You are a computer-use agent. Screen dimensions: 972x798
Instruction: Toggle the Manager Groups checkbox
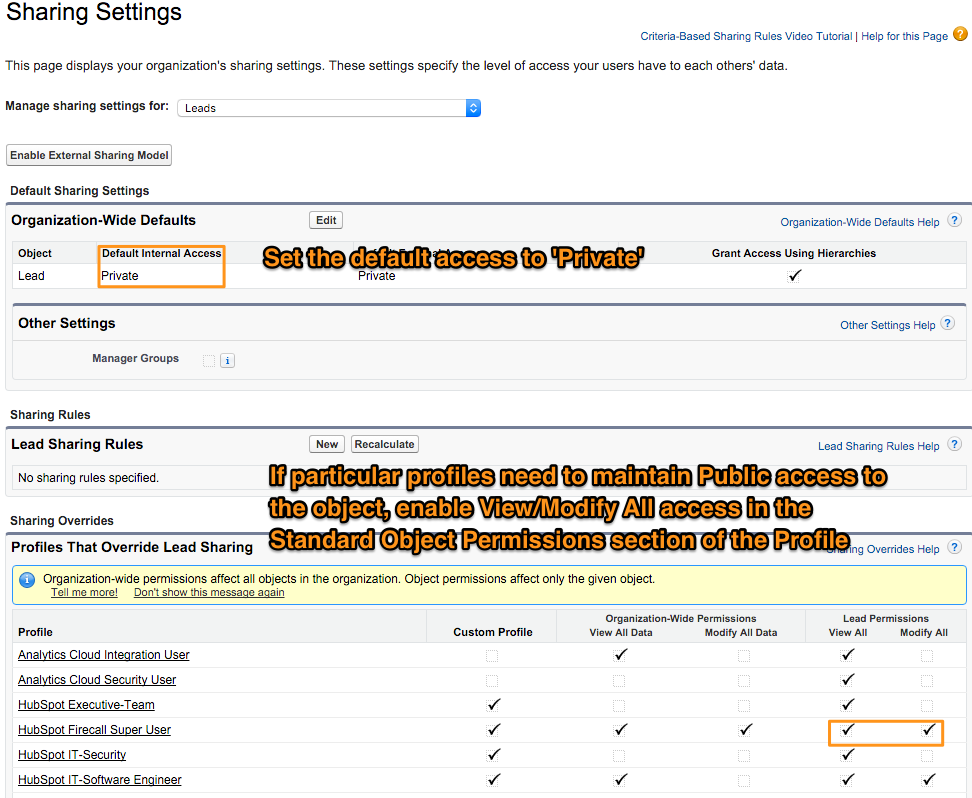coord(209,360)
